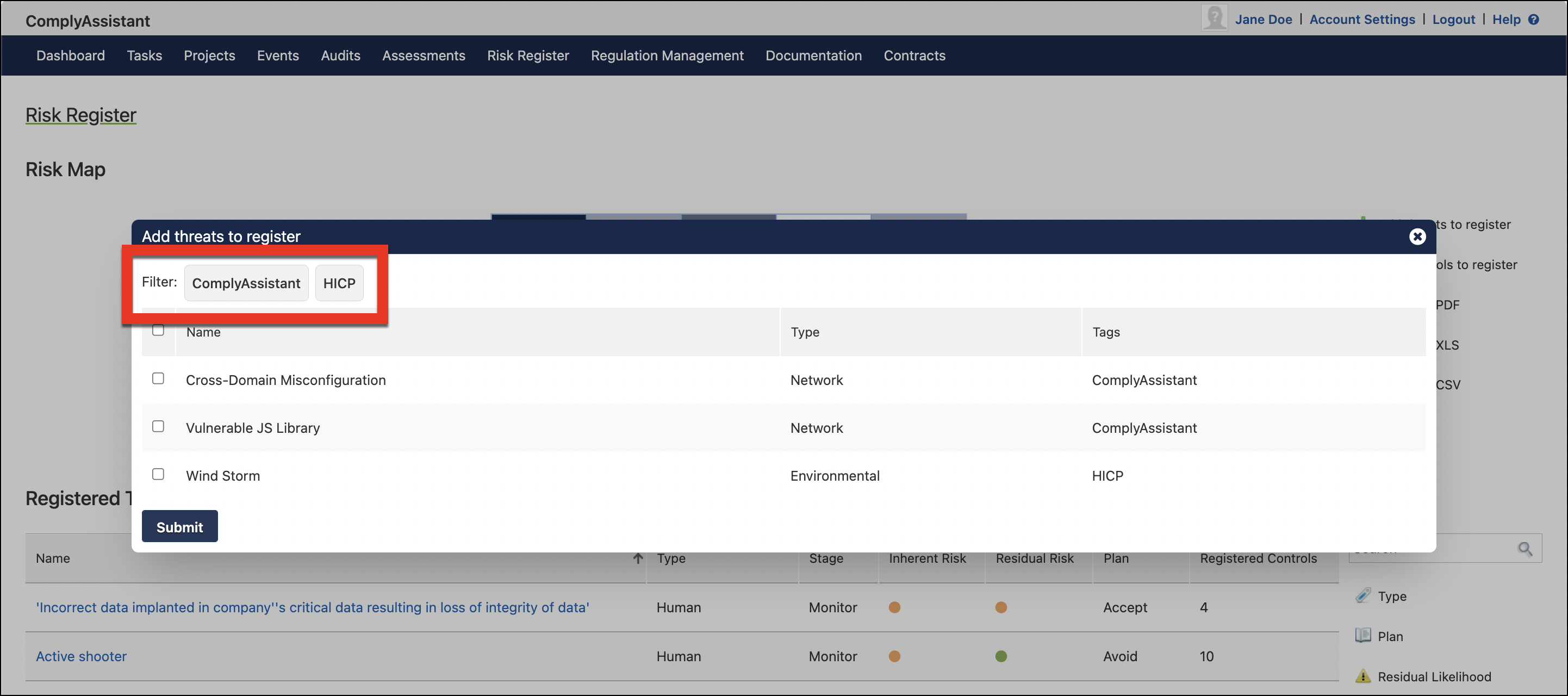
Task: Open the Dashboard menu
Action: tap(71, 55)
